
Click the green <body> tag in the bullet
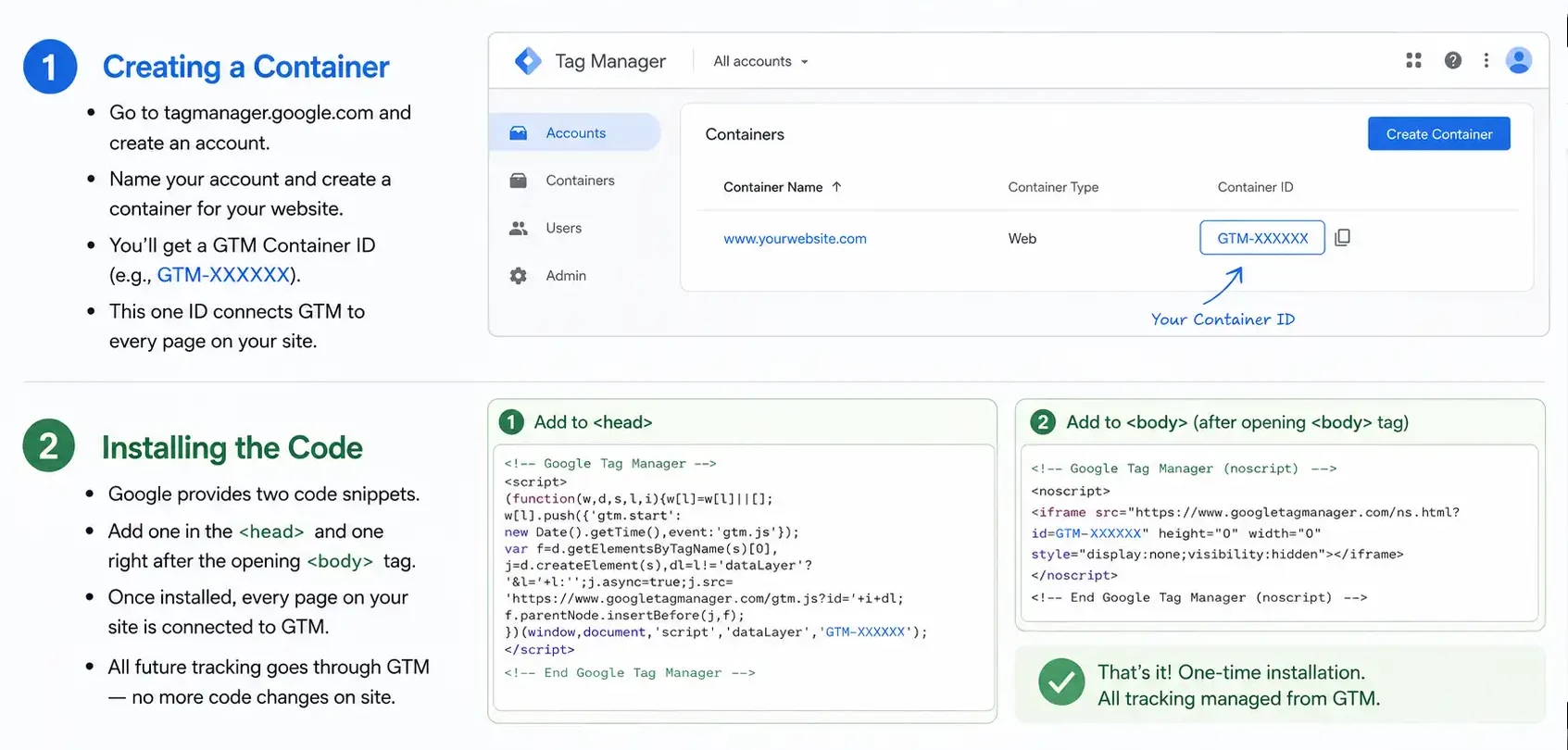pyautogui.click(x=340, y=561)
